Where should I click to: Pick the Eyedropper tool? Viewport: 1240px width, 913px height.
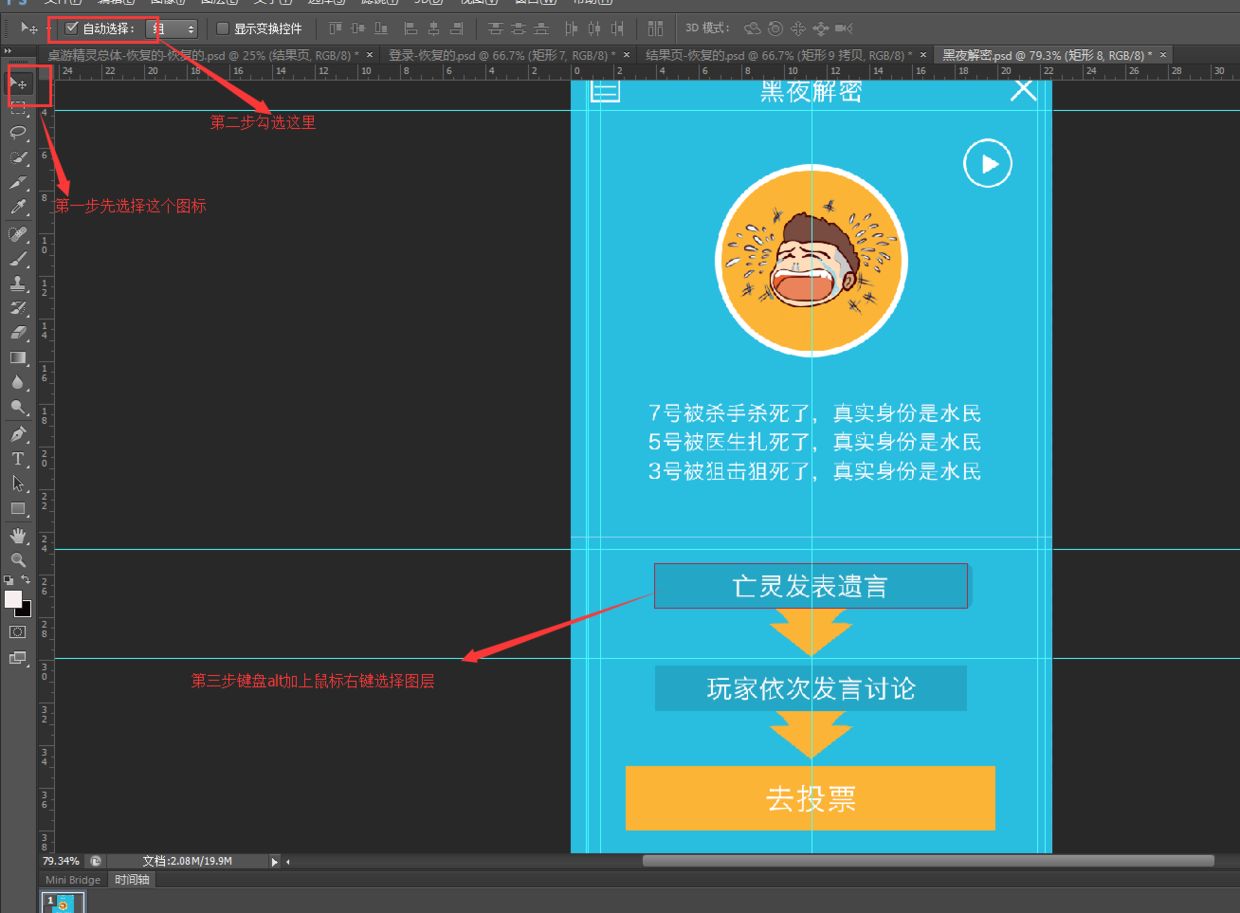click(19, 207)
